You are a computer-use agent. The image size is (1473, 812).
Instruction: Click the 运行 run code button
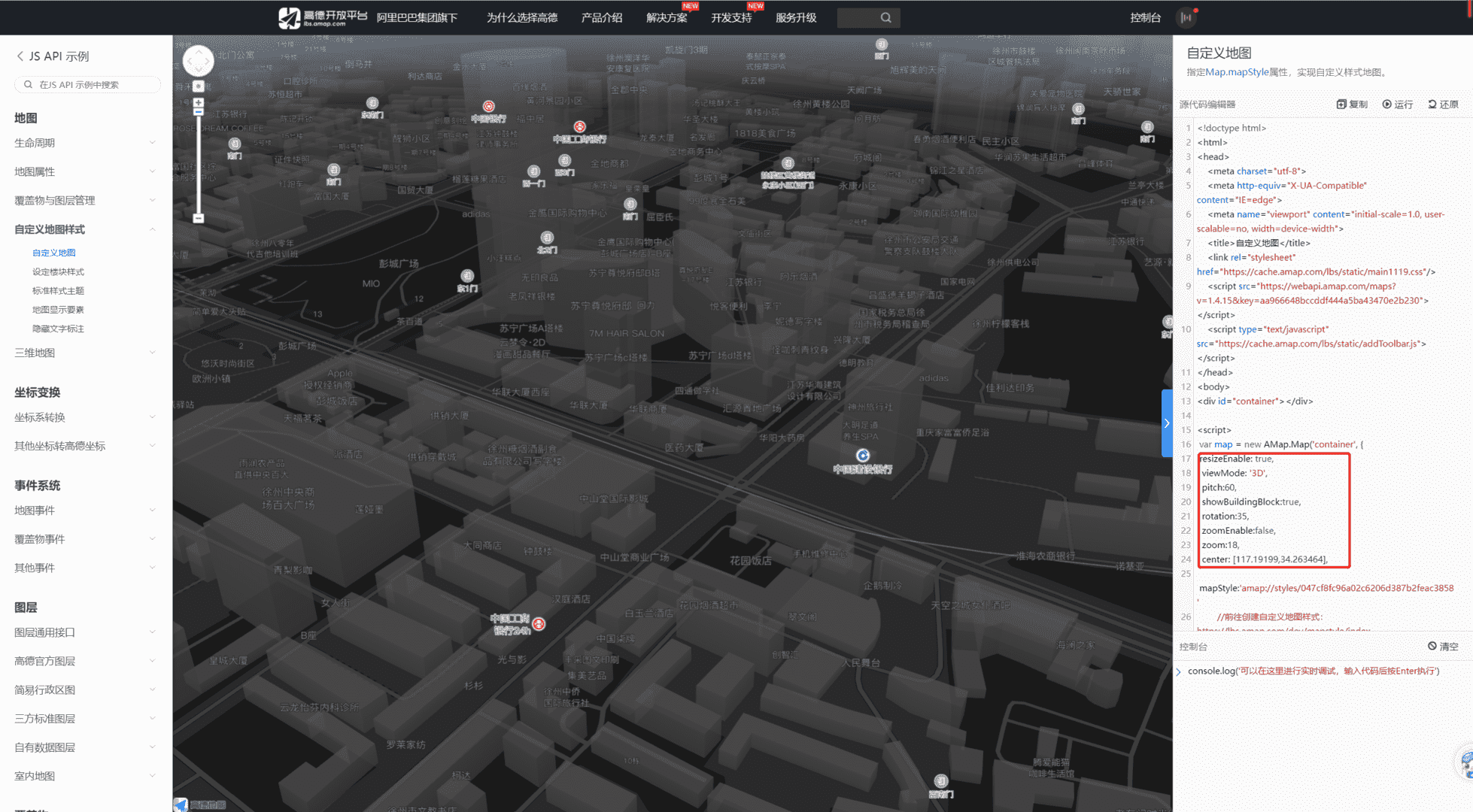pos(1398,105)
